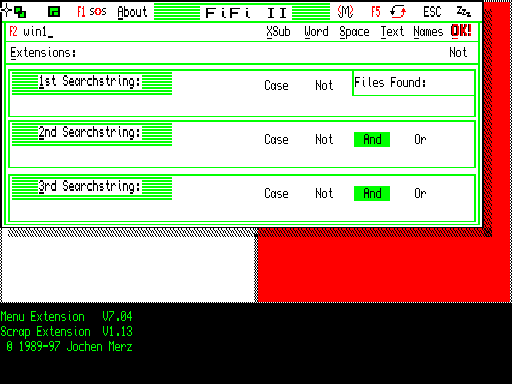This screenshot has height=384, width=512.
Task: Toggle the XSub option
Action: pyautogui.click(x=278, y=32)
